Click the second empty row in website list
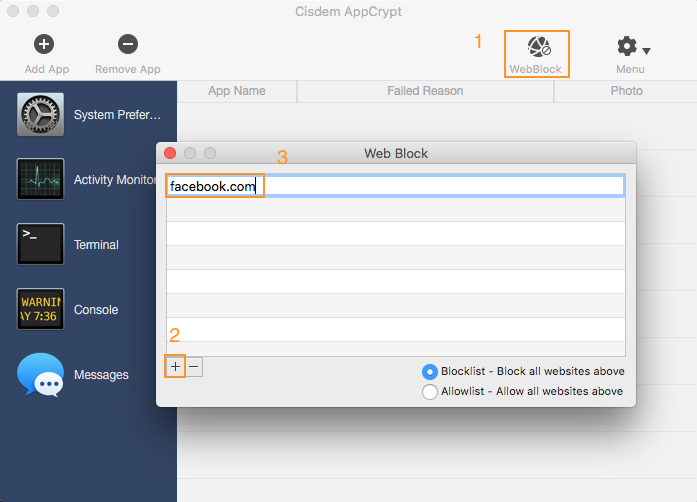The height and width of the screenshot is (502, 697). pos(395,233)
